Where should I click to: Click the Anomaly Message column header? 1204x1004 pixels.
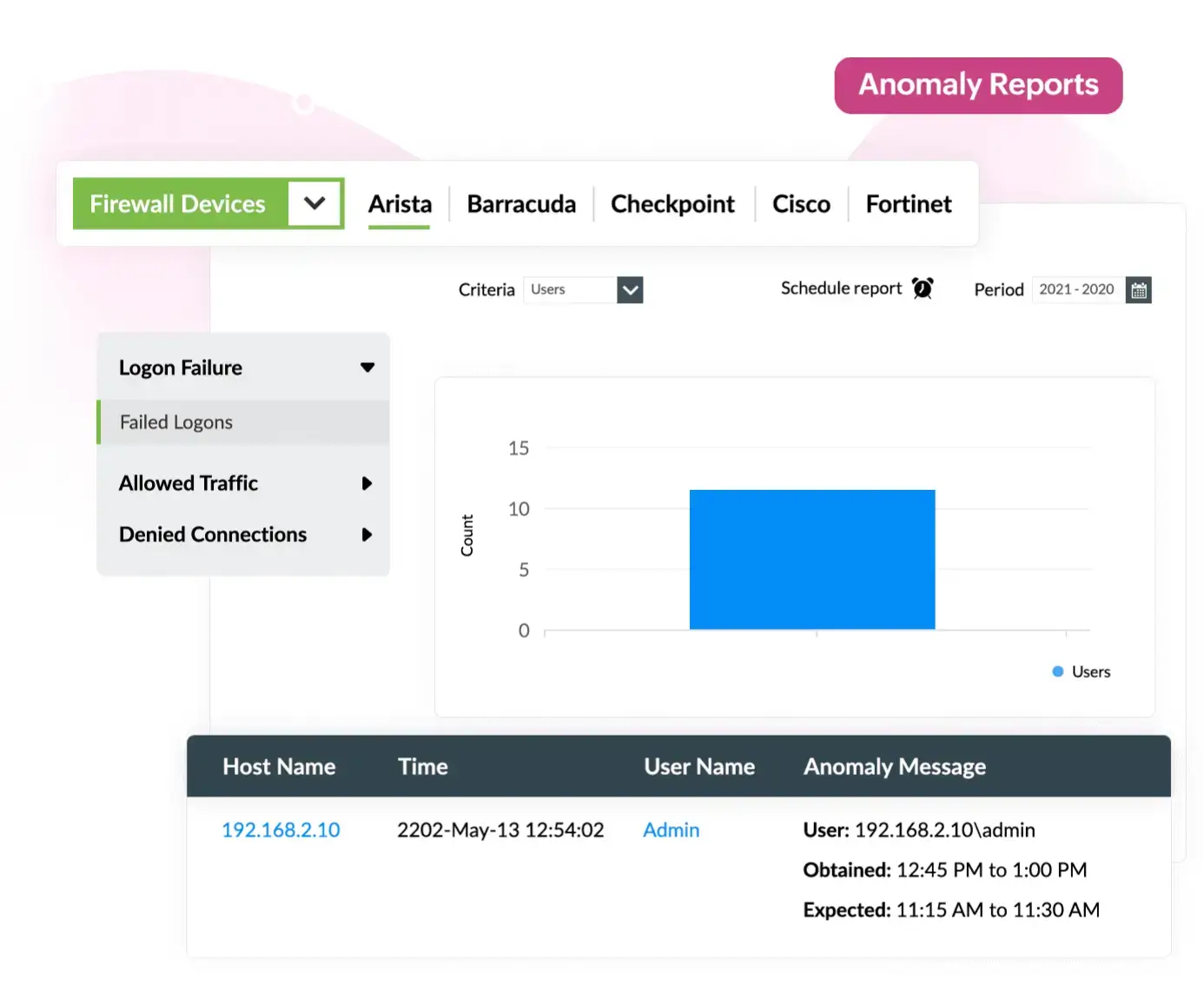pos(895,767)
